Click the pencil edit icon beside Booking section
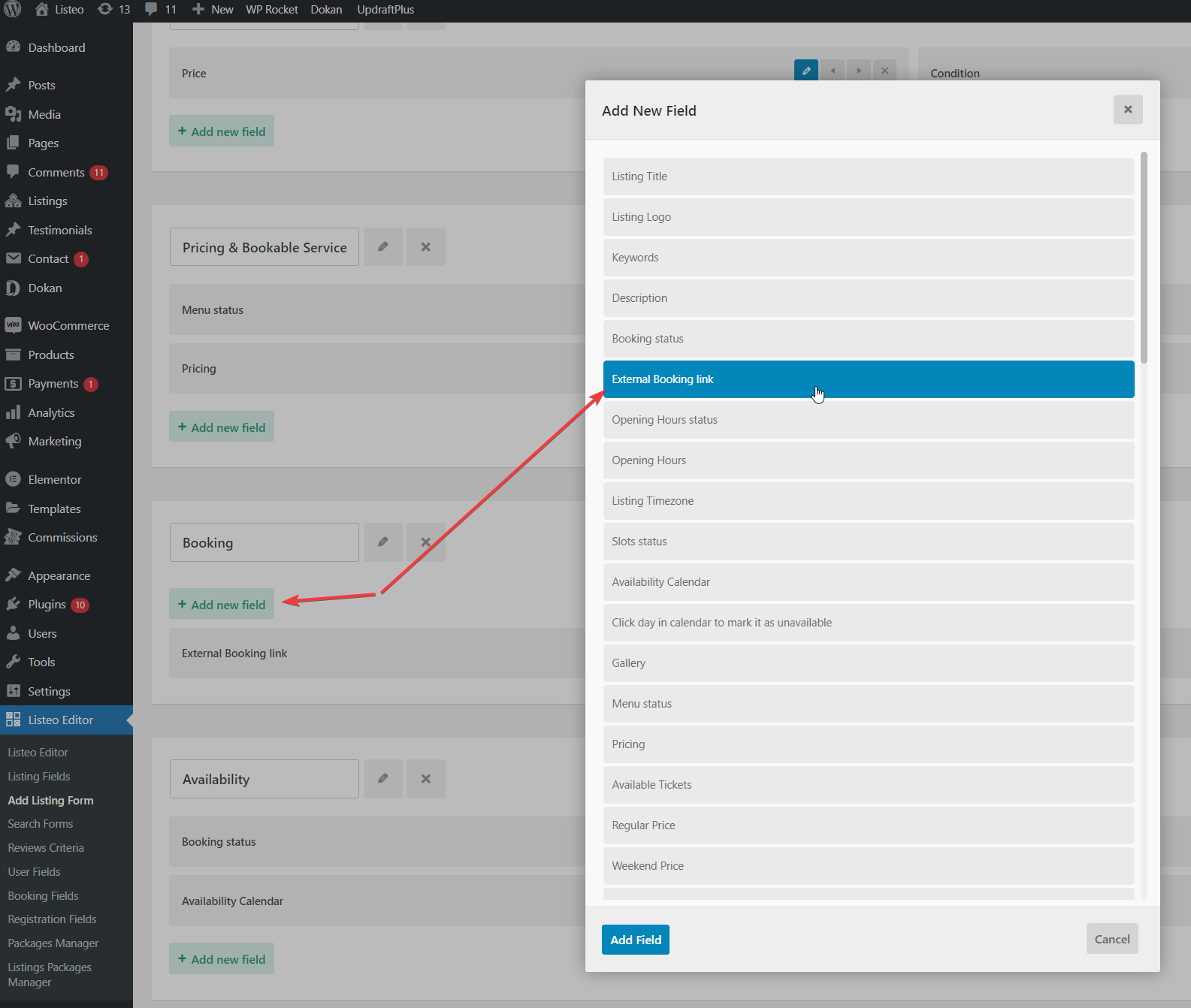Image resolution: width=1191 pixels, height=1008 pixels. [x=383, y=542]
